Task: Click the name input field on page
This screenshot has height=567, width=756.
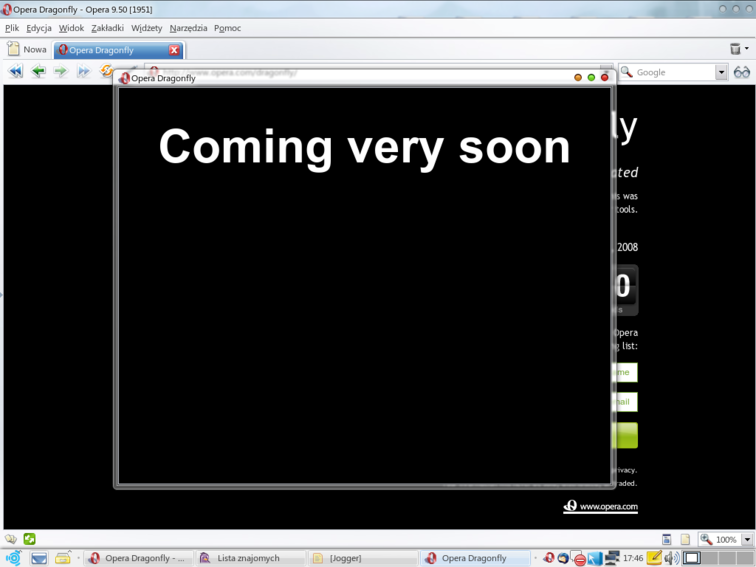Action: pos(625,372)
